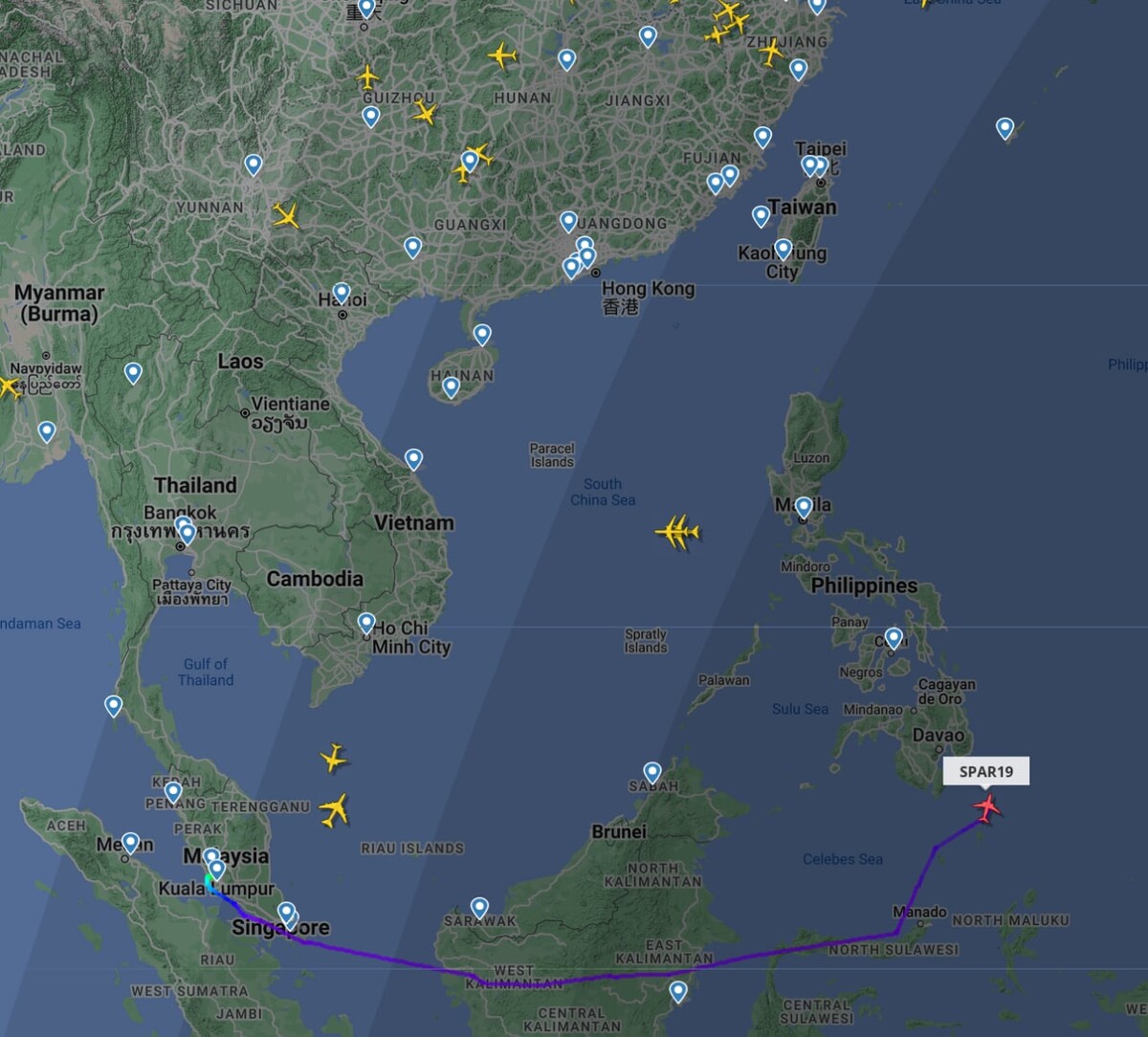Click the Sabah airport pin
Screen dimensions: 1148x1037
tap(652, 773)
